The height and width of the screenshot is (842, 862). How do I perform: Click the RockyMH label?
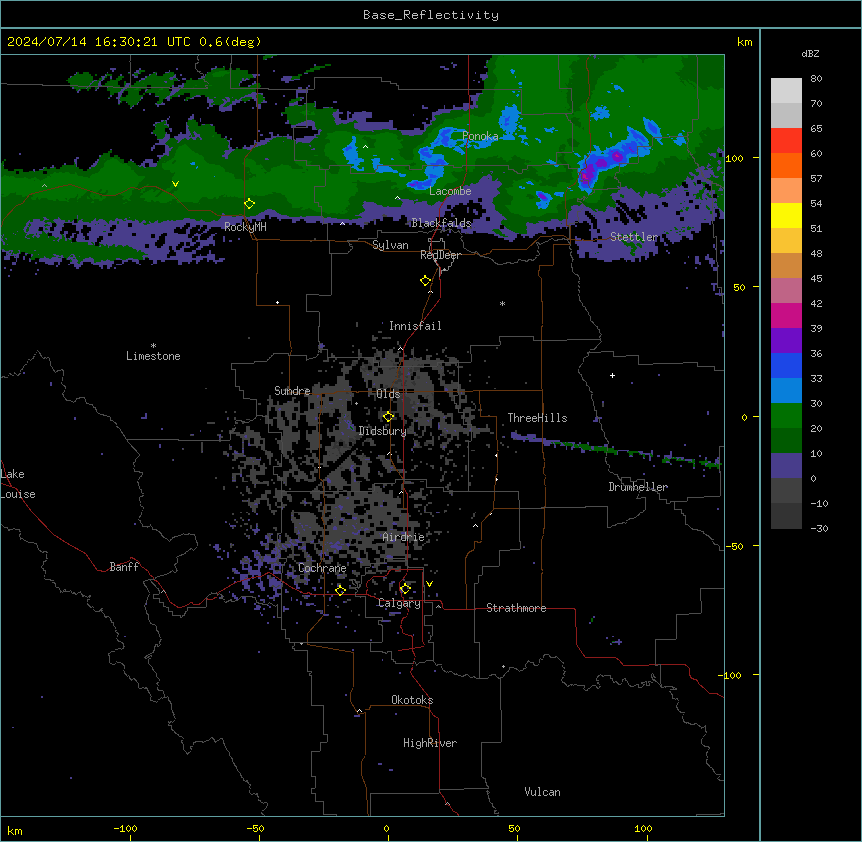point(245,227)
